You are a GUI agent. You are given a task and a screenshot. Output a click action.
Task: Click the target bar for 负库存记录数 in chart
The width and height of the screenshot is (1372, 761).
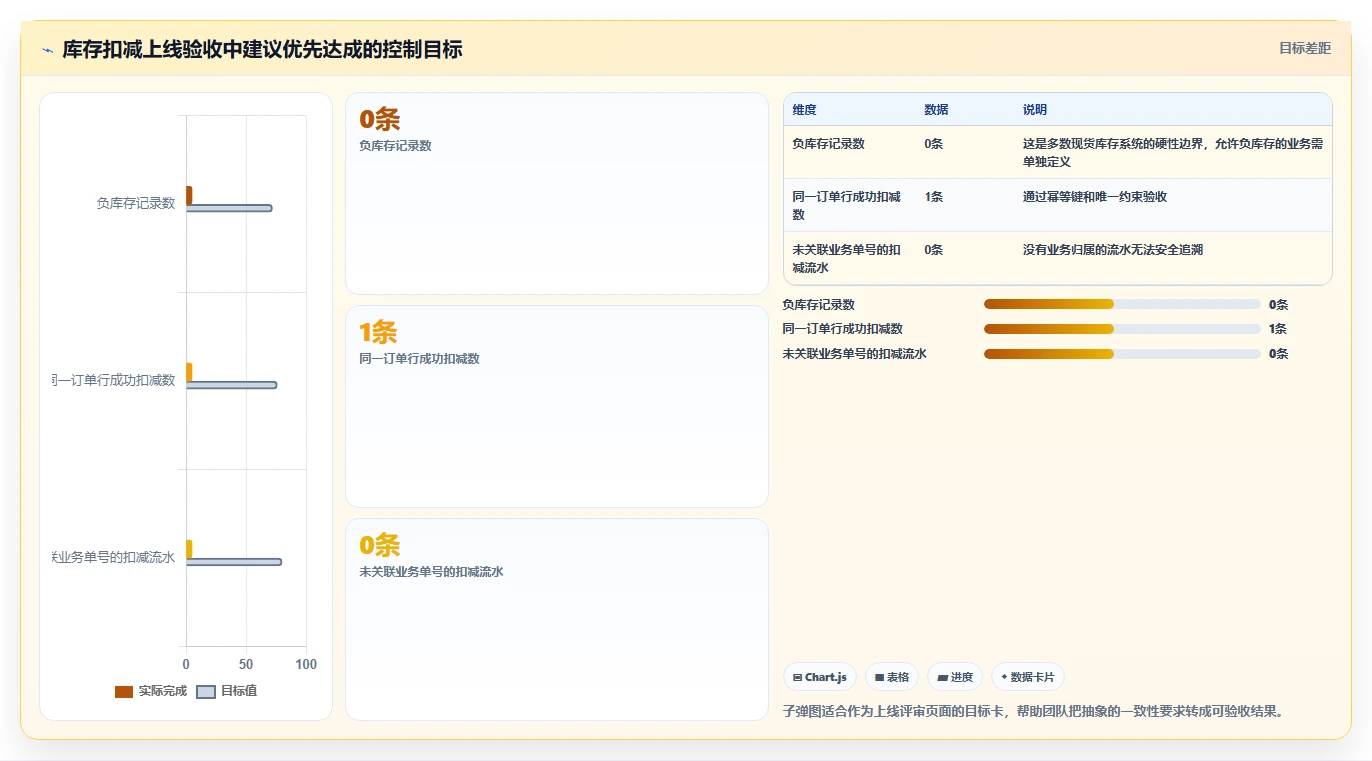[x=229, y=208]
